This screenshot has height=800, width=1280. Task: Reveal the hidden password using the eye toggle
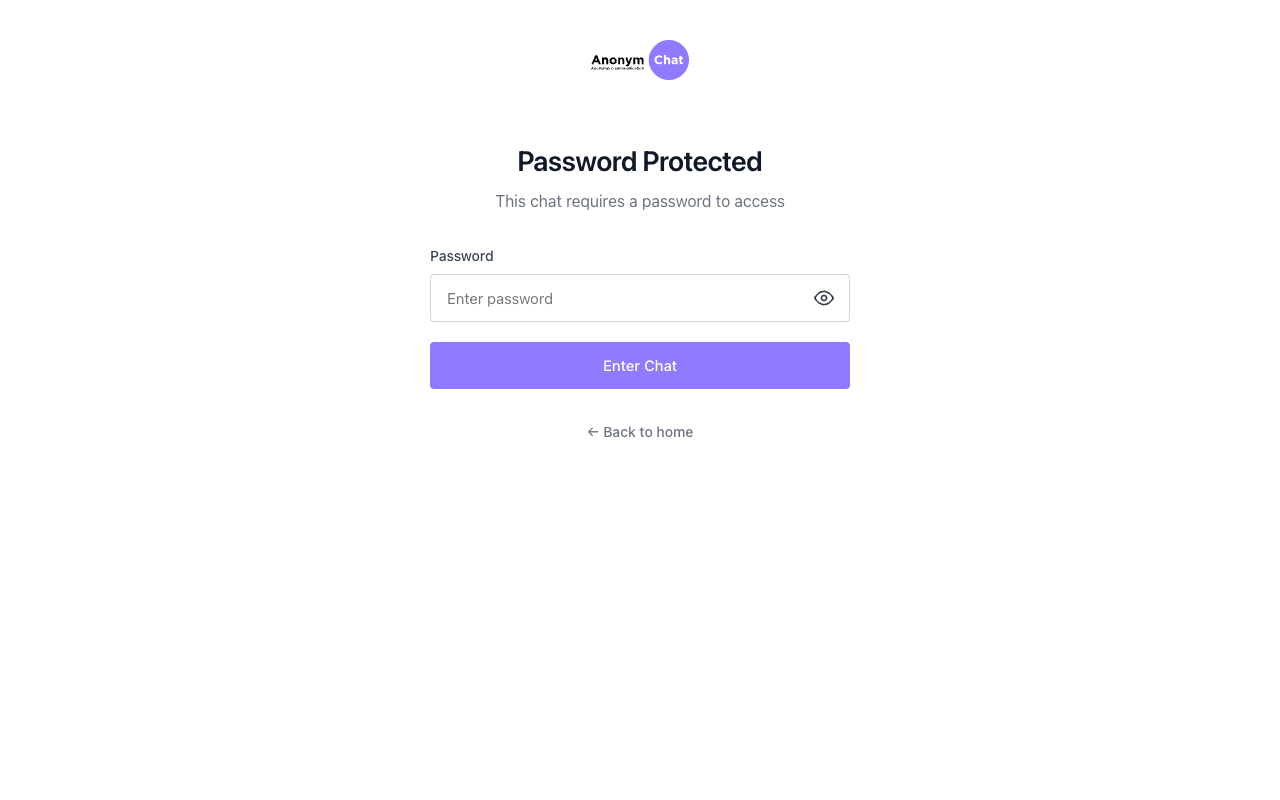click(x=823, y=298)
